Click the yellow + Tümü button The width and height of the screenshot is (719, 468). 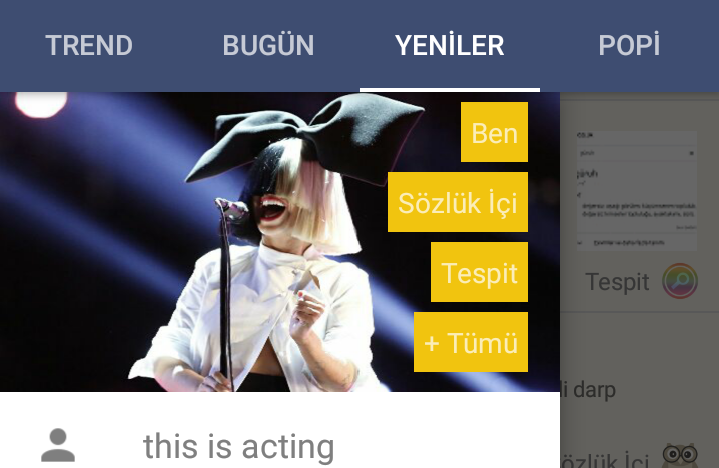(x=470, y=342)
